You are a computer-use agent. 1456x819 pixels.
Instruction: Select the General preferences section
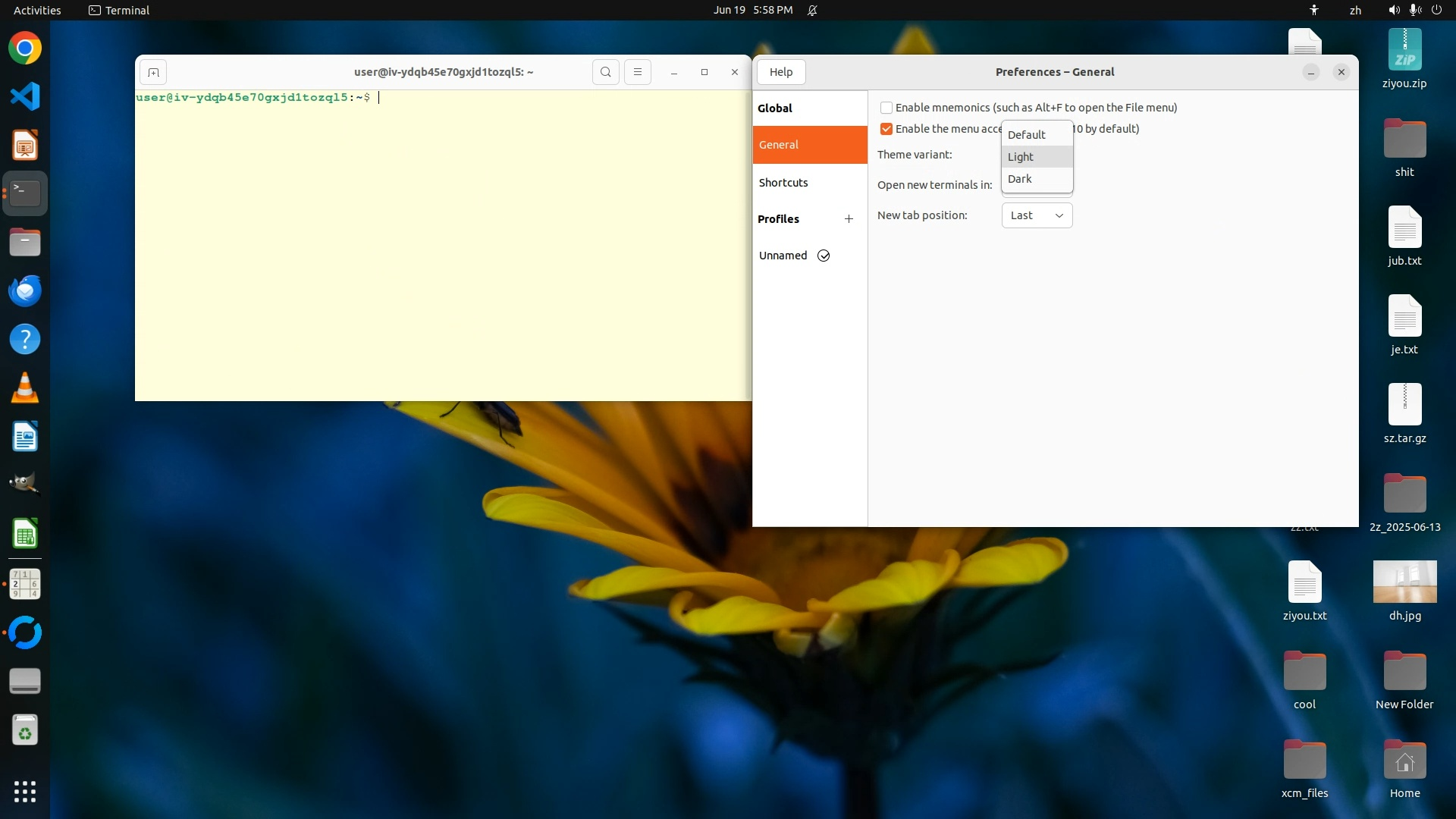[779, 145]
